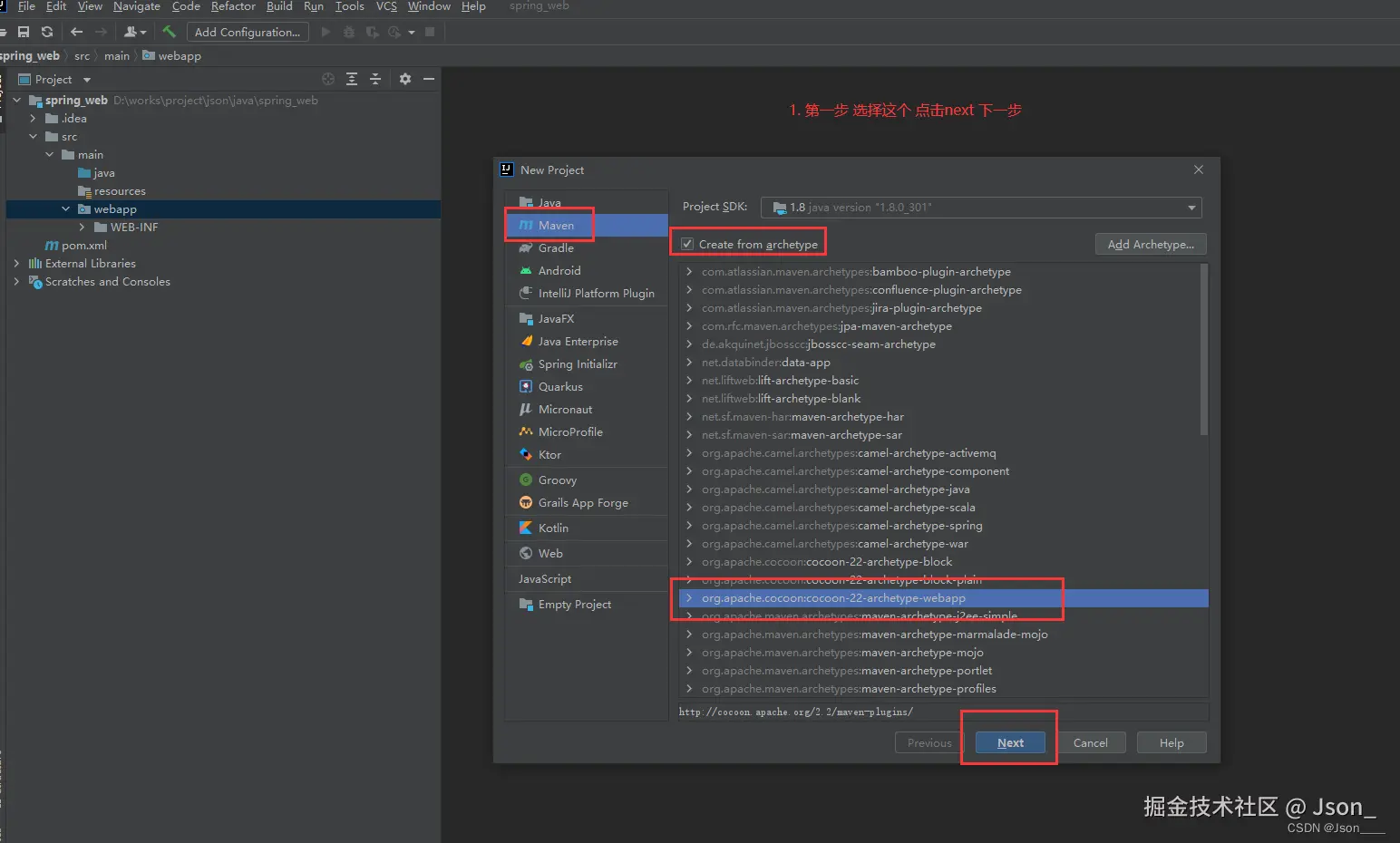Open the Tools menu
Viewport: 1400px width, 843px height.
pos(349,6)
